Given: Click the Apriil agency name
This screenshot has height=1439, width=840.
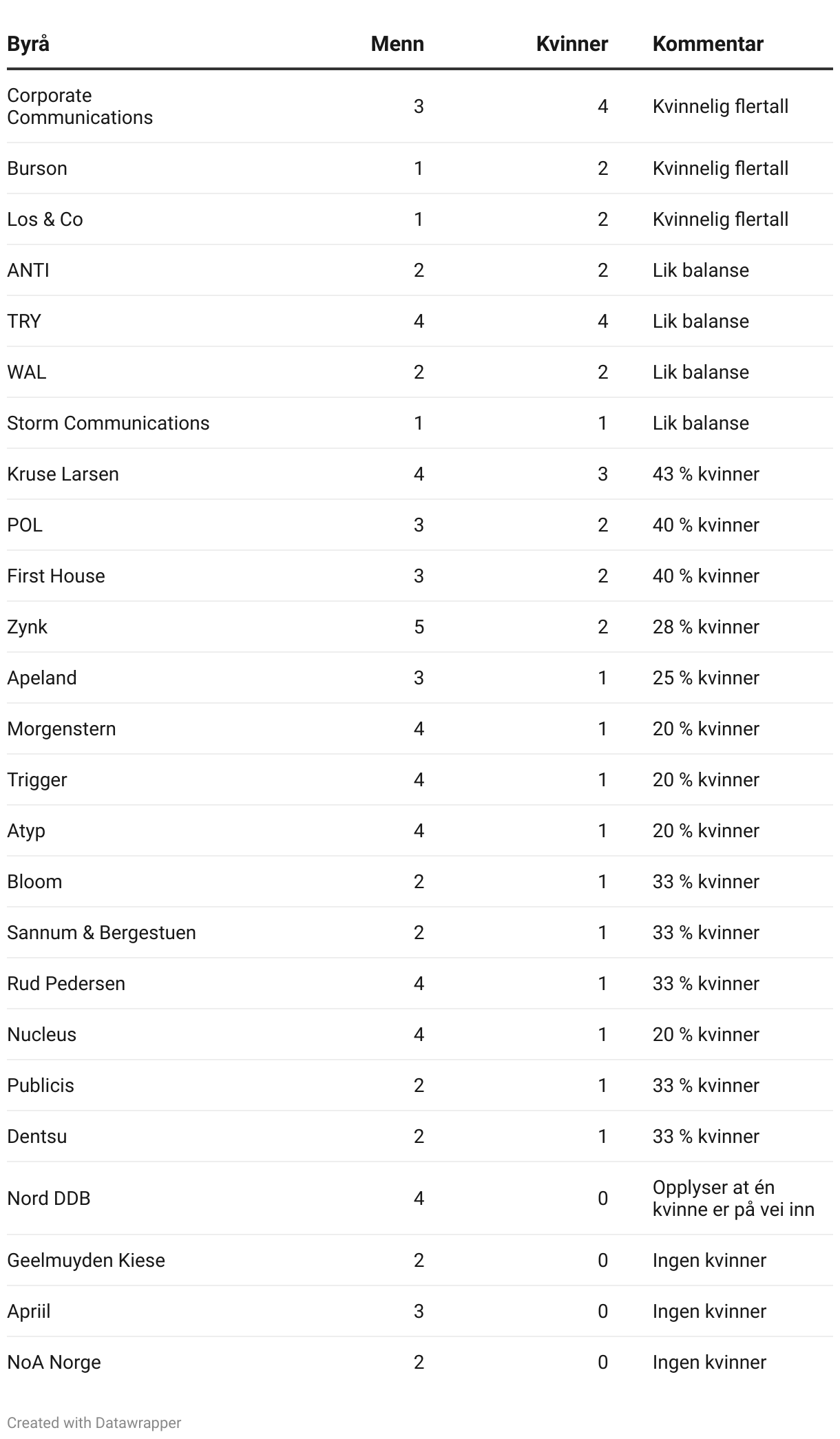Looking at the screenshot, I should point(29,1312).
